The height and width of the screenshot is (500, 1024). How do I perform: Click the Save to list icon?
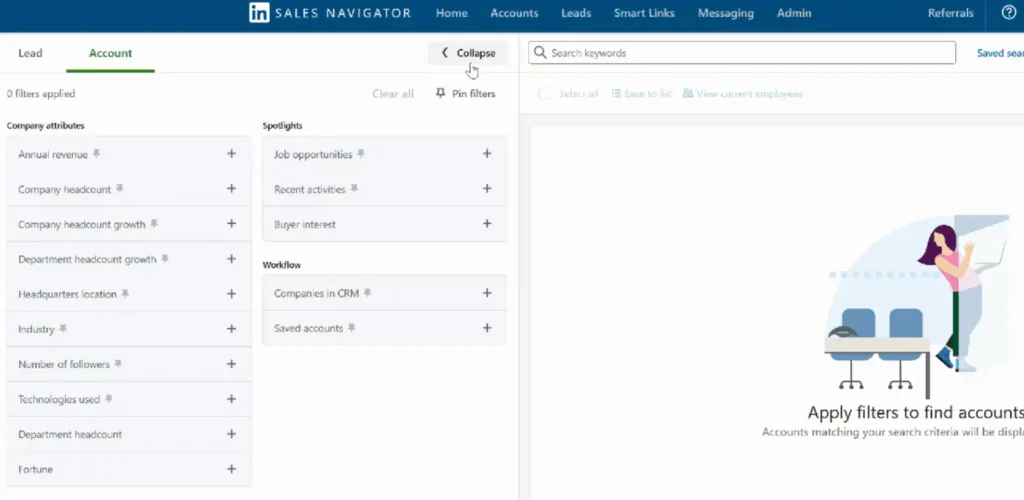coord(616,93)
